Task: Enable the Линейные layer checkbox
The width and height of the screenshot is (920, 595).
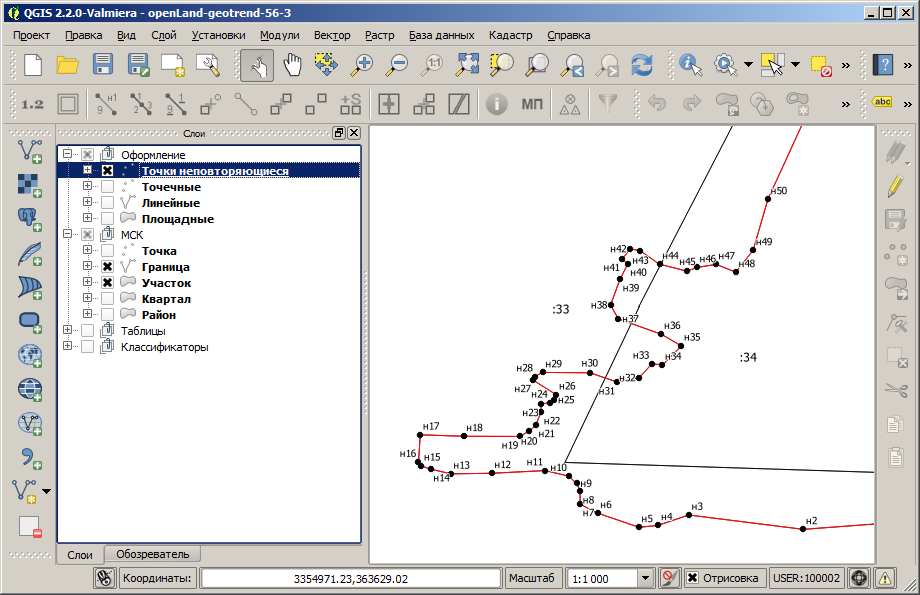Action: 107,202
